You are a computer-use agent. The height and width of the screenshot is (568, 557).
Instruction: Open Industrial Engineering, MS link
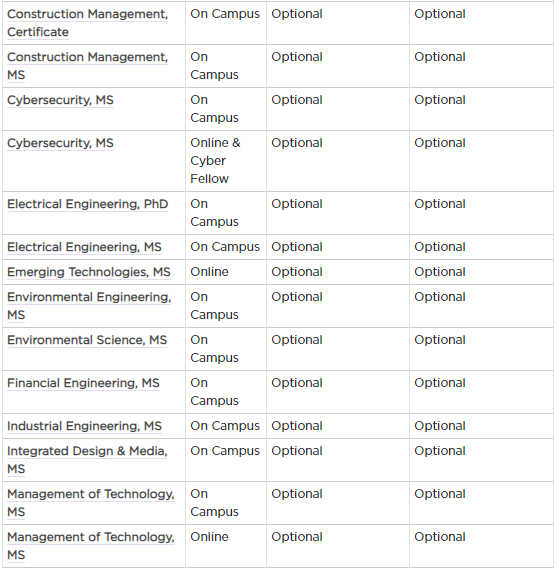84,426
